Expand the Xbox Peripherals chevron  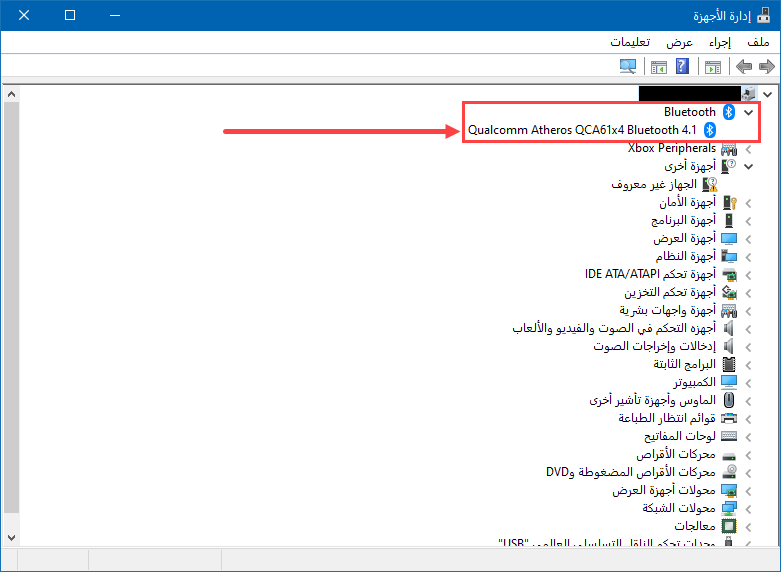748,148
